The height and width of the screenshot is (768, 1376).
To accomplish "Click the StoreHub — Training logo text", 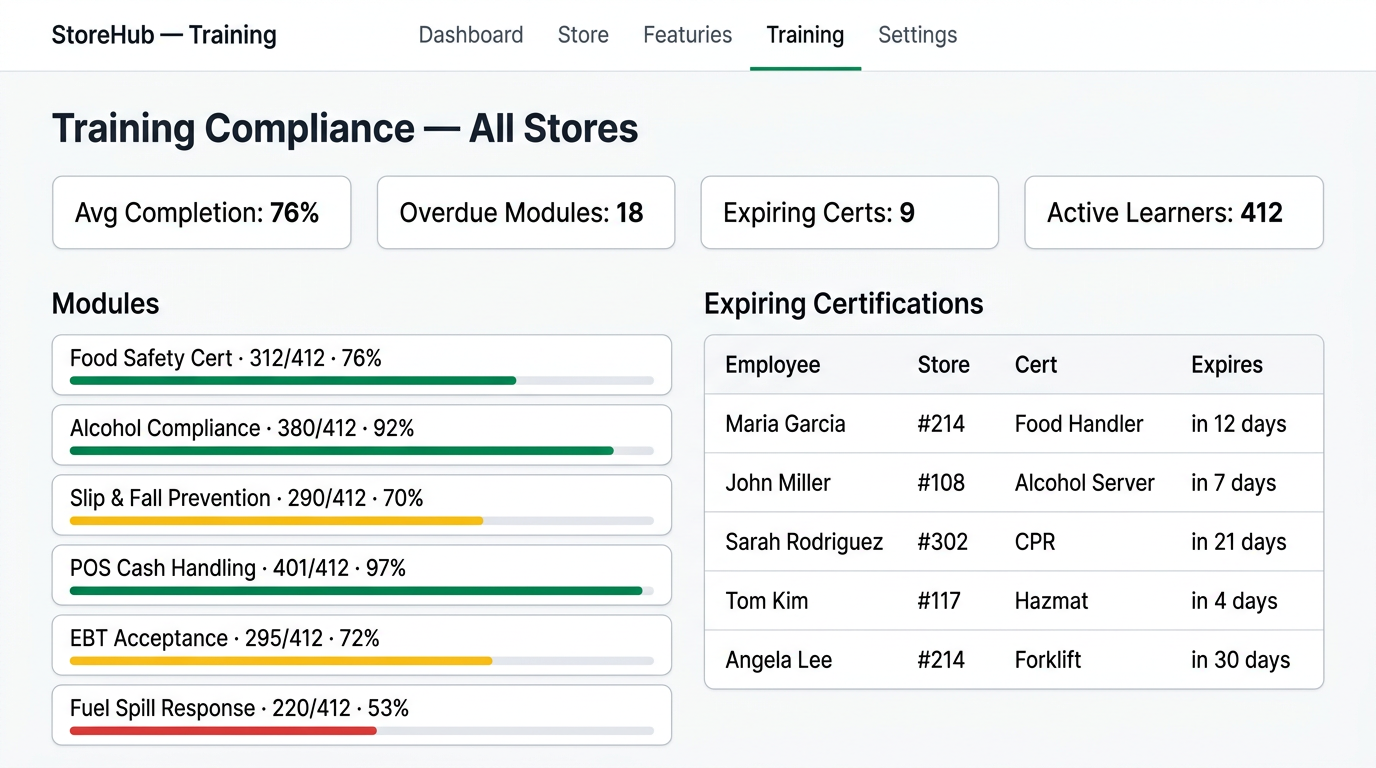I will pos(164,35).
